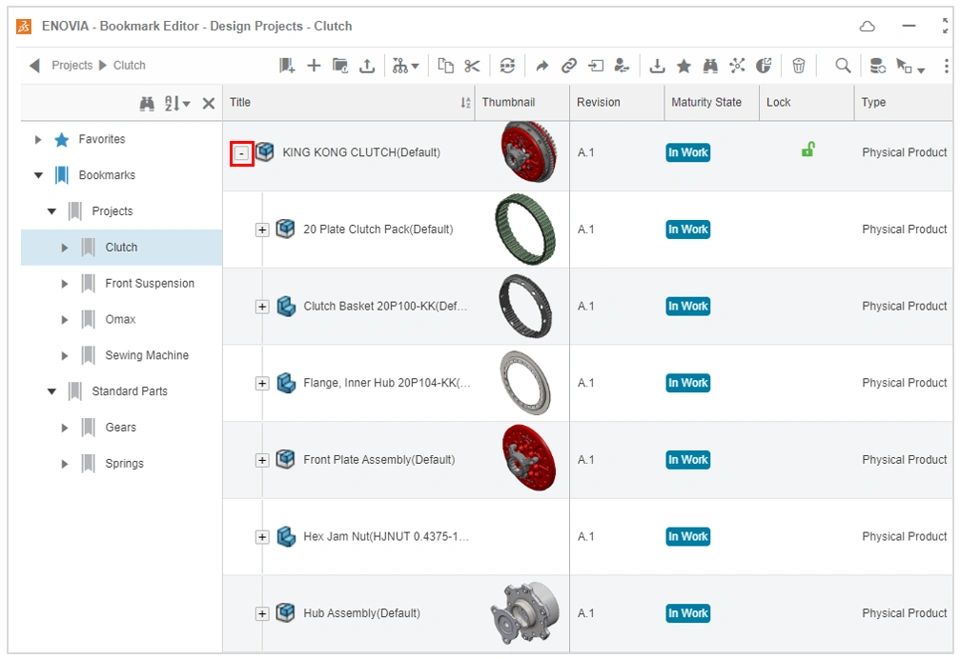Click Projects in the breadcrumb path
Screen dimensions: 960x659
tap(72, 65)
